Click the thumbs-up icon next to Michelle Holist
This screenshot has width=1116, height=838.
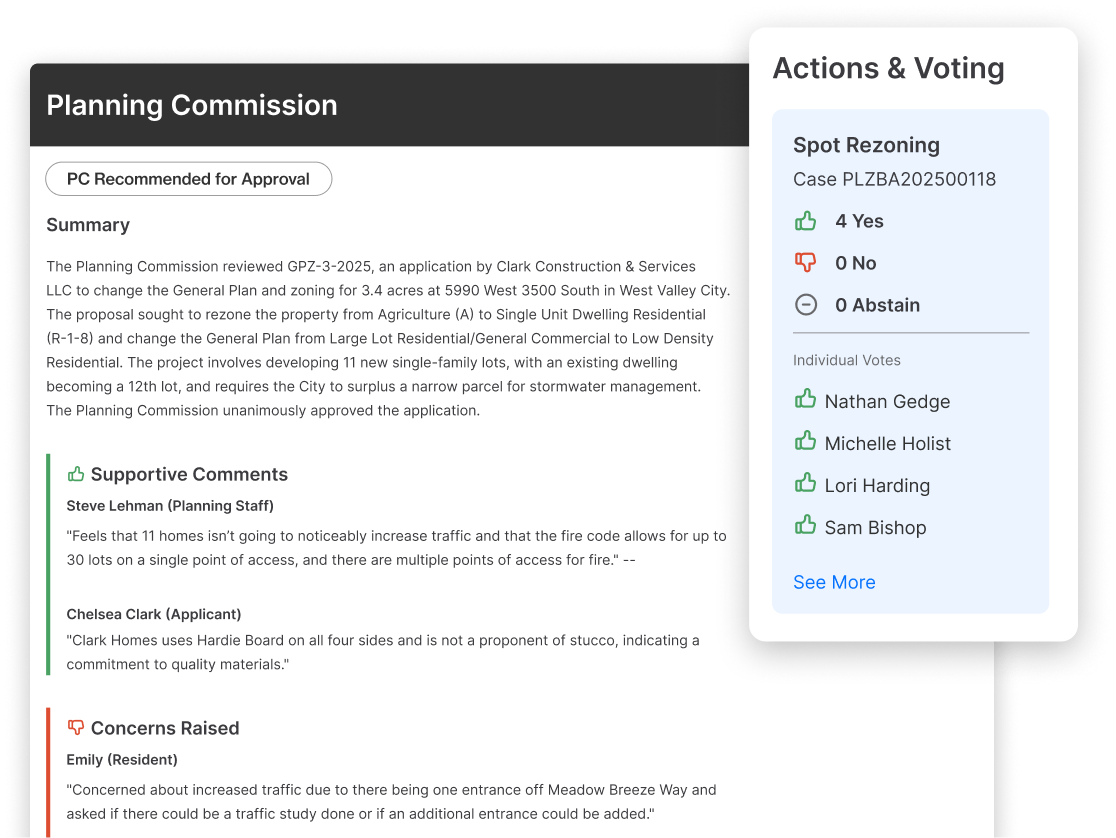[805, 441]
